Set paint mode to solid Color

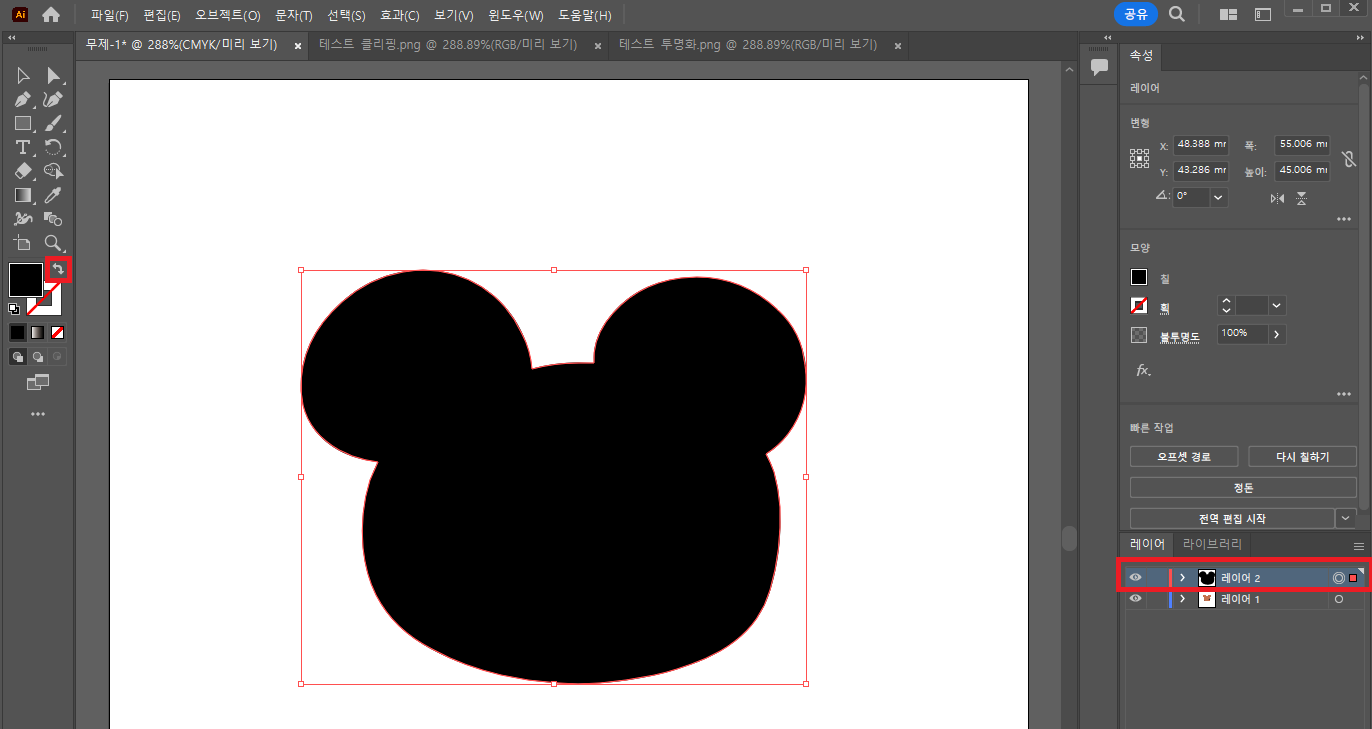tap(17, 332)
